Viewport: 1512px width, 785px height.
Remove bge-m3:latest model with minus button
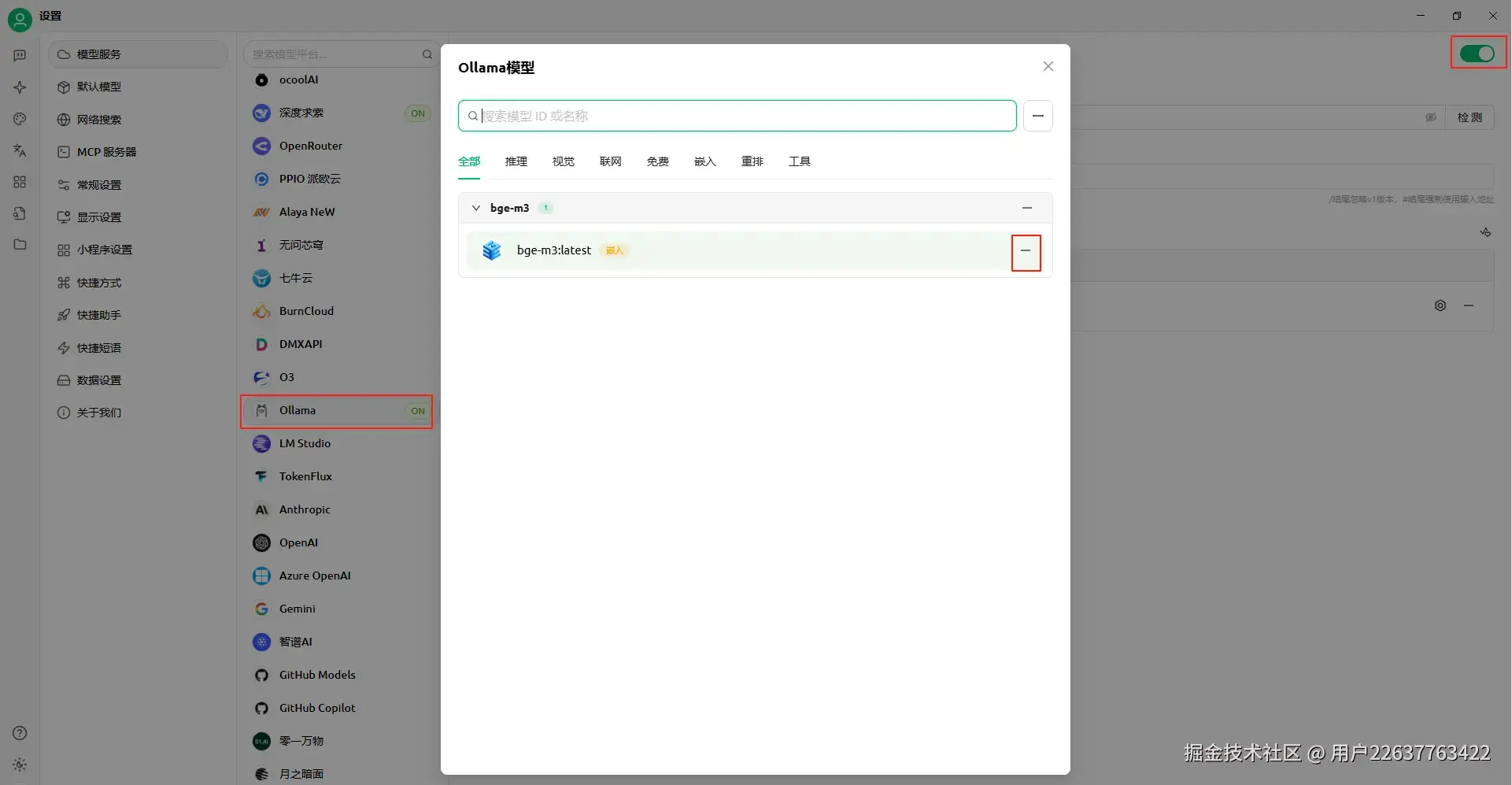tap(1026, 250)
